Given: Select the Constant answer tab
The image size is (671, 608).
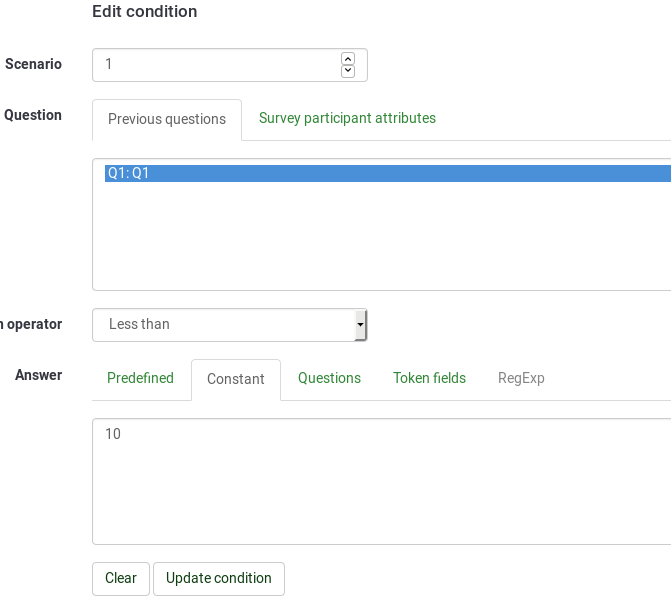Looking at the screenshot, I should pyautogui.click(x=236, y=379).
